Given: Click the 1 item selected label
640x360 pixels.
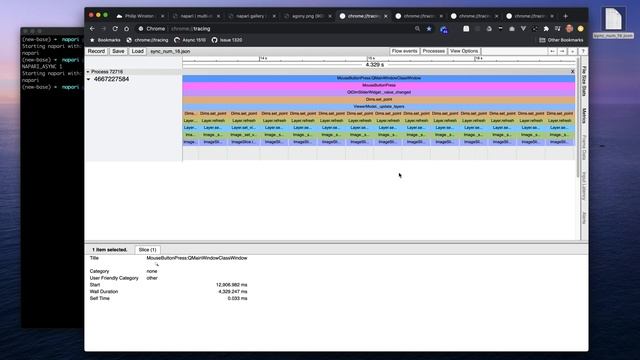Looking at the screenshot, I should tap(109, 250).
